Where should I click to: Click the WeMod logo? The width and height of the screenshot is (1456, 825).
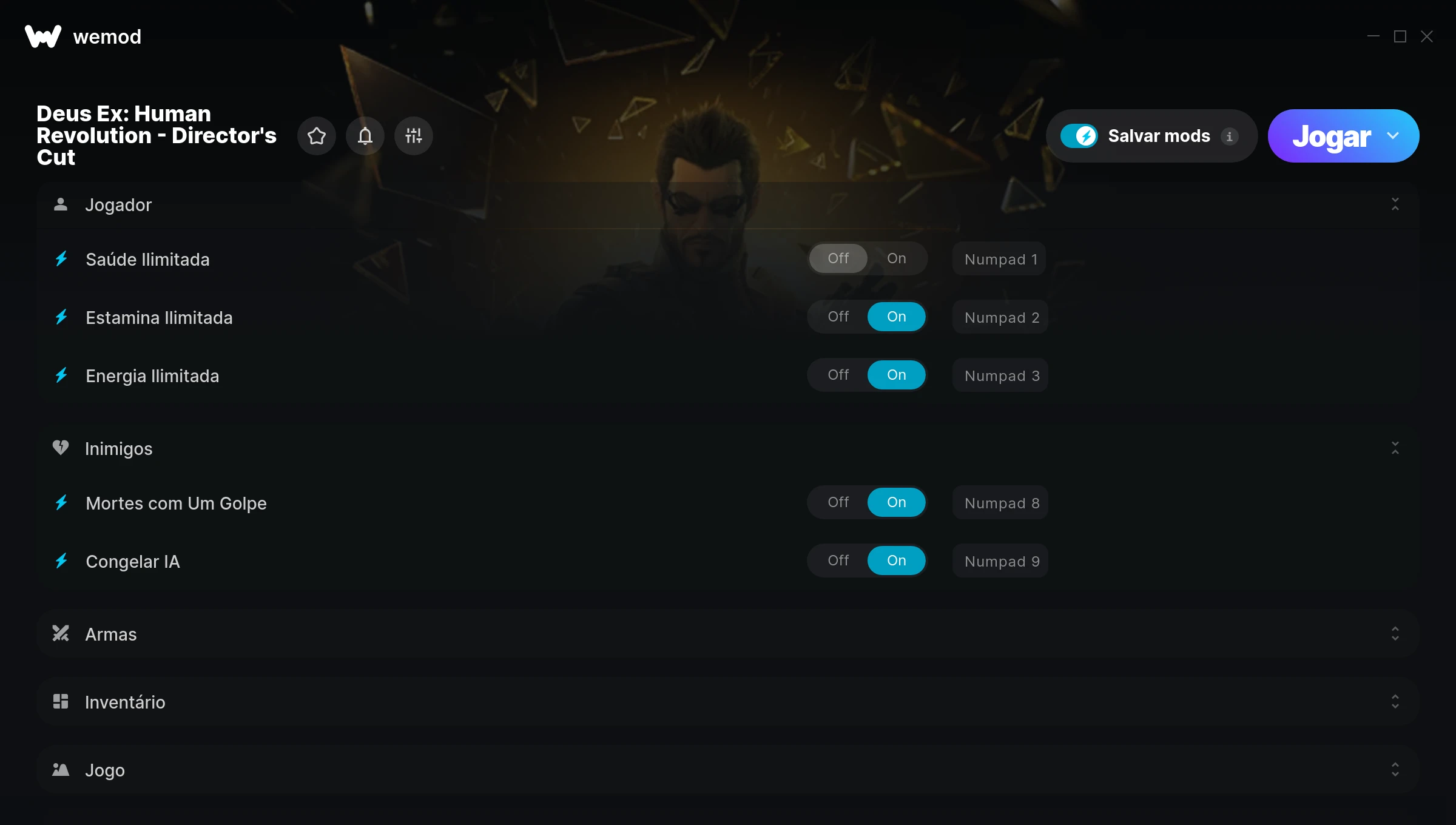[x=43, y=36]
